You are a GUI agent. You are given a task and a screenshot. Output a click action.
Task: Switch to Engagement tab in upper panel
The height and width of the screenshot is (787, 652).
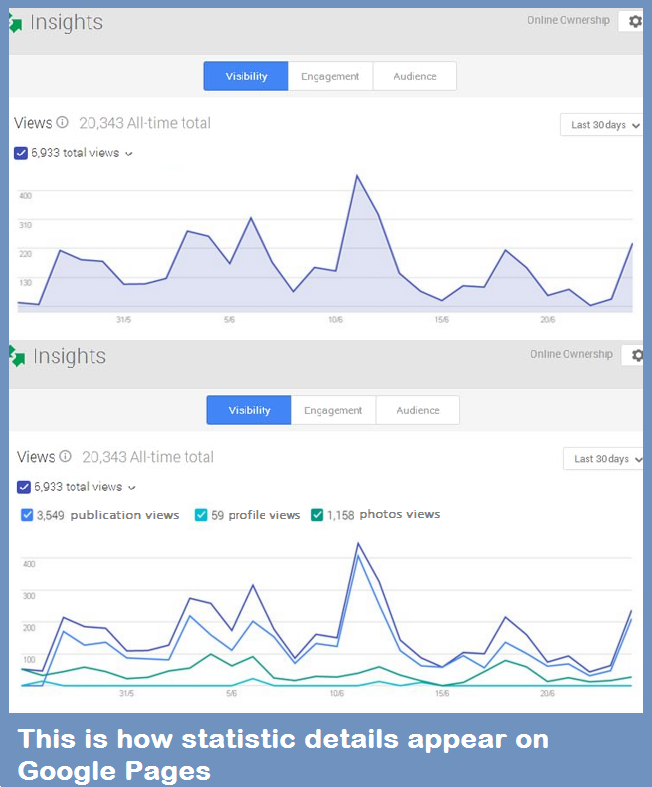pyautogui.click(x=330, y=76)
